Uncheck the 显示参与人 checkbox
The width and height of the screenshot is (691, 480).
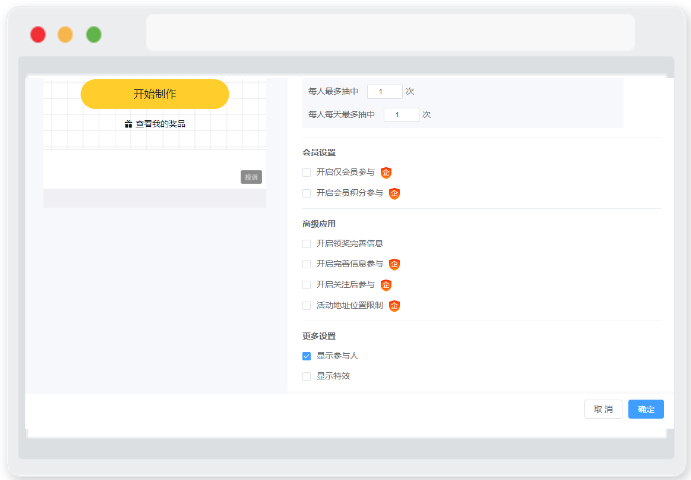(x=306, y=356)
